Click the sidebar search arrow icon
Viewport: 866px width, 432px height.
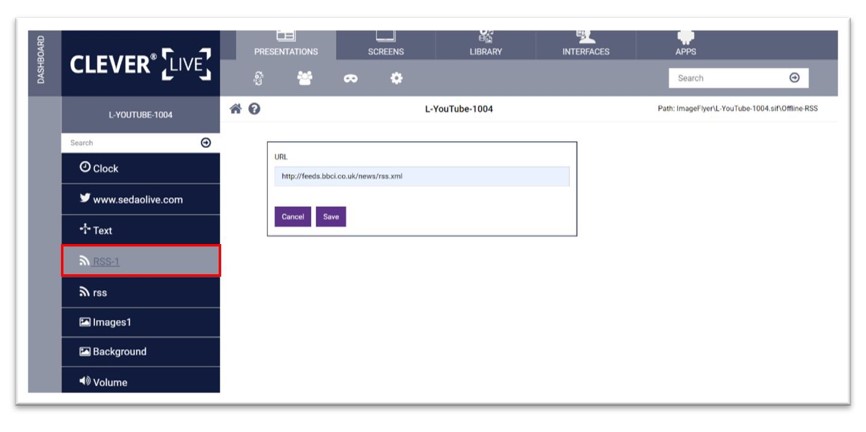(x=205, y=143)
